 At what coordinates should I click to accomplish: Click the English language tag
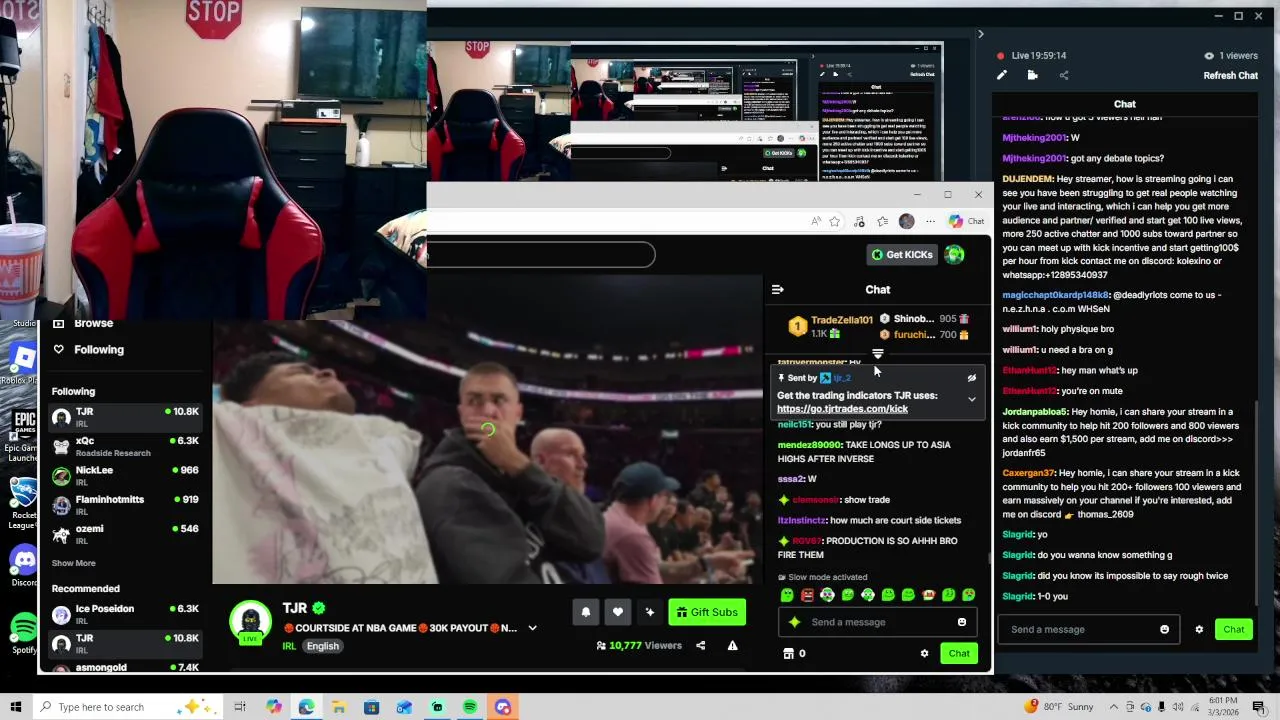[322, 646]
